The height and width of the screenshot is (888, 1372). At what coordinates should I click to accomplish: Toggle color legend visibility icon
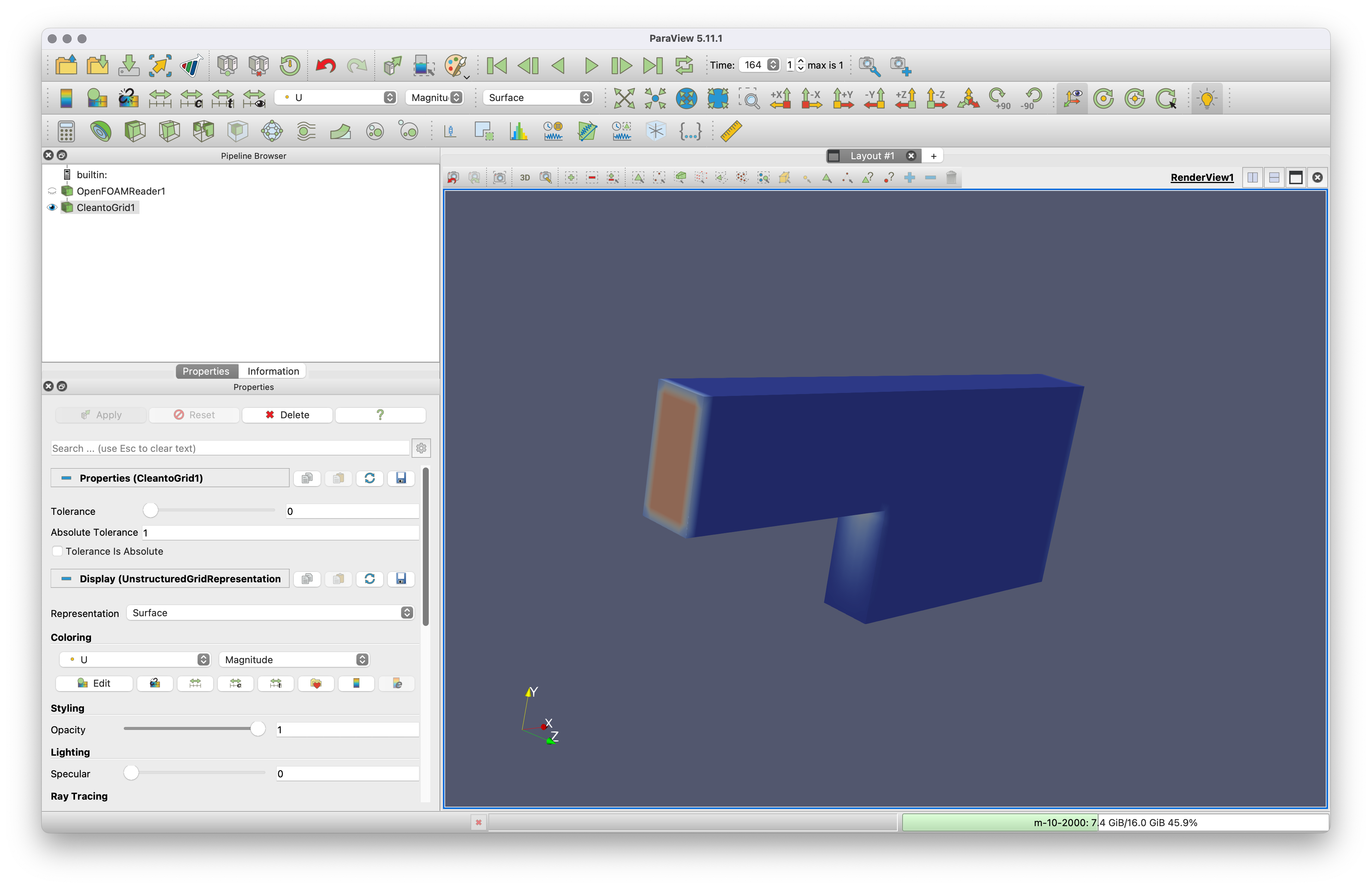click(66, 98)
